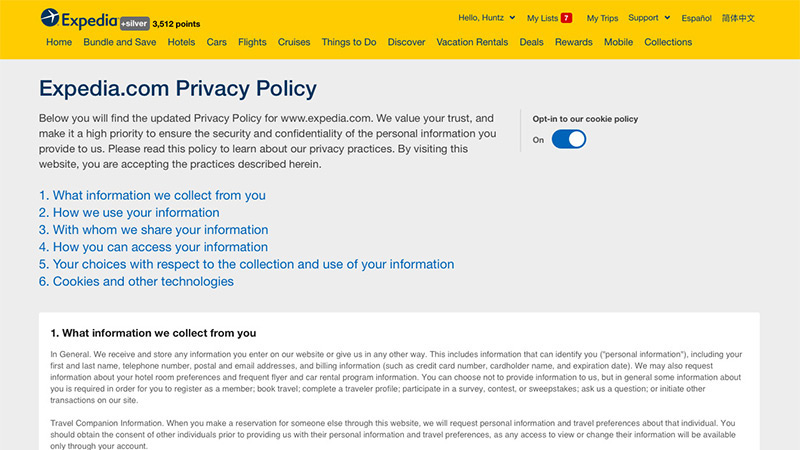Open Discover in the navigation bar
This screenshot has height=450, width=800.
406,42
